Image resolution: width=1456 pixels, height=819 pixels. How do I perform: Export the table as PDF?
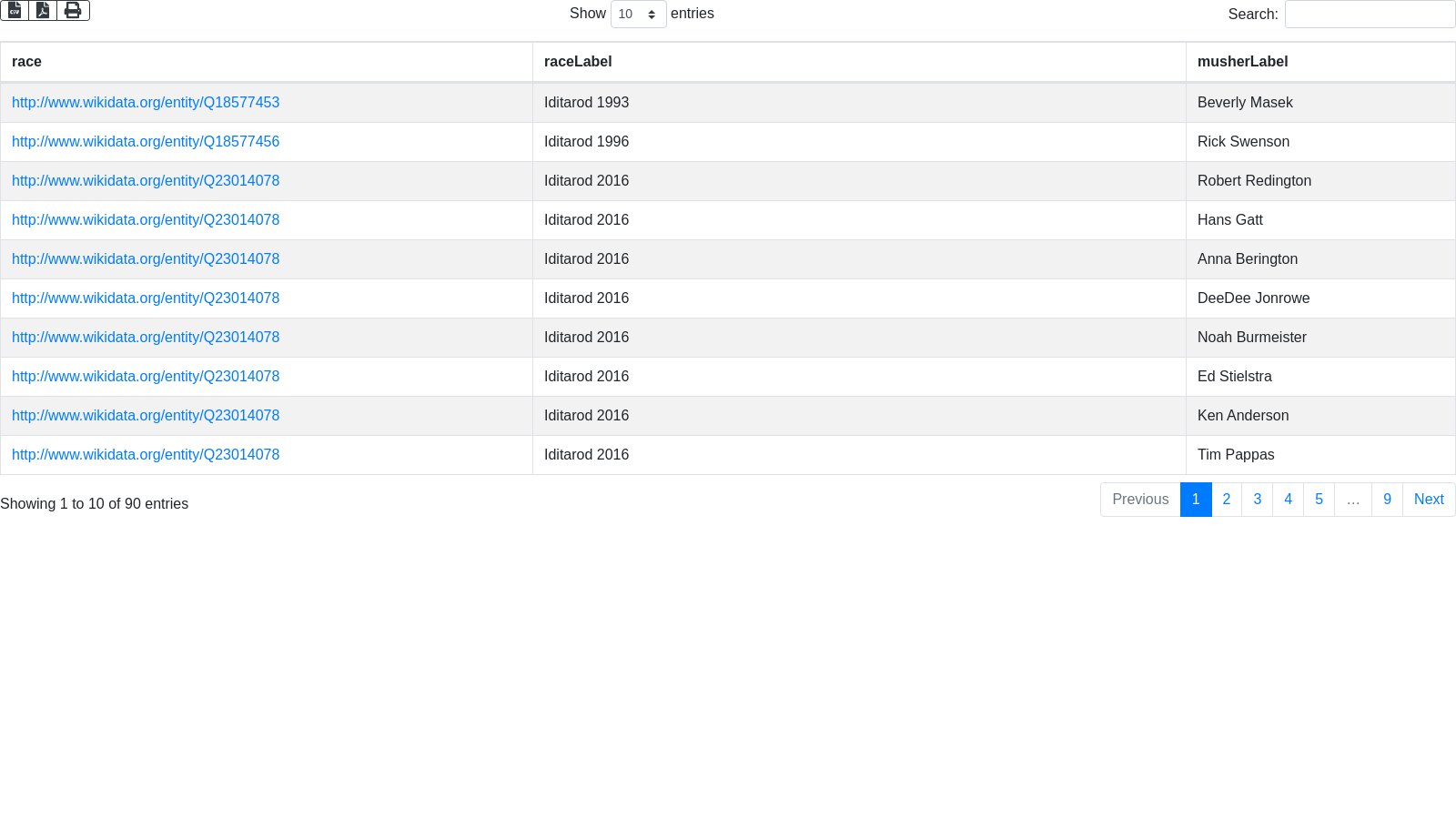[x=43, y=10]
